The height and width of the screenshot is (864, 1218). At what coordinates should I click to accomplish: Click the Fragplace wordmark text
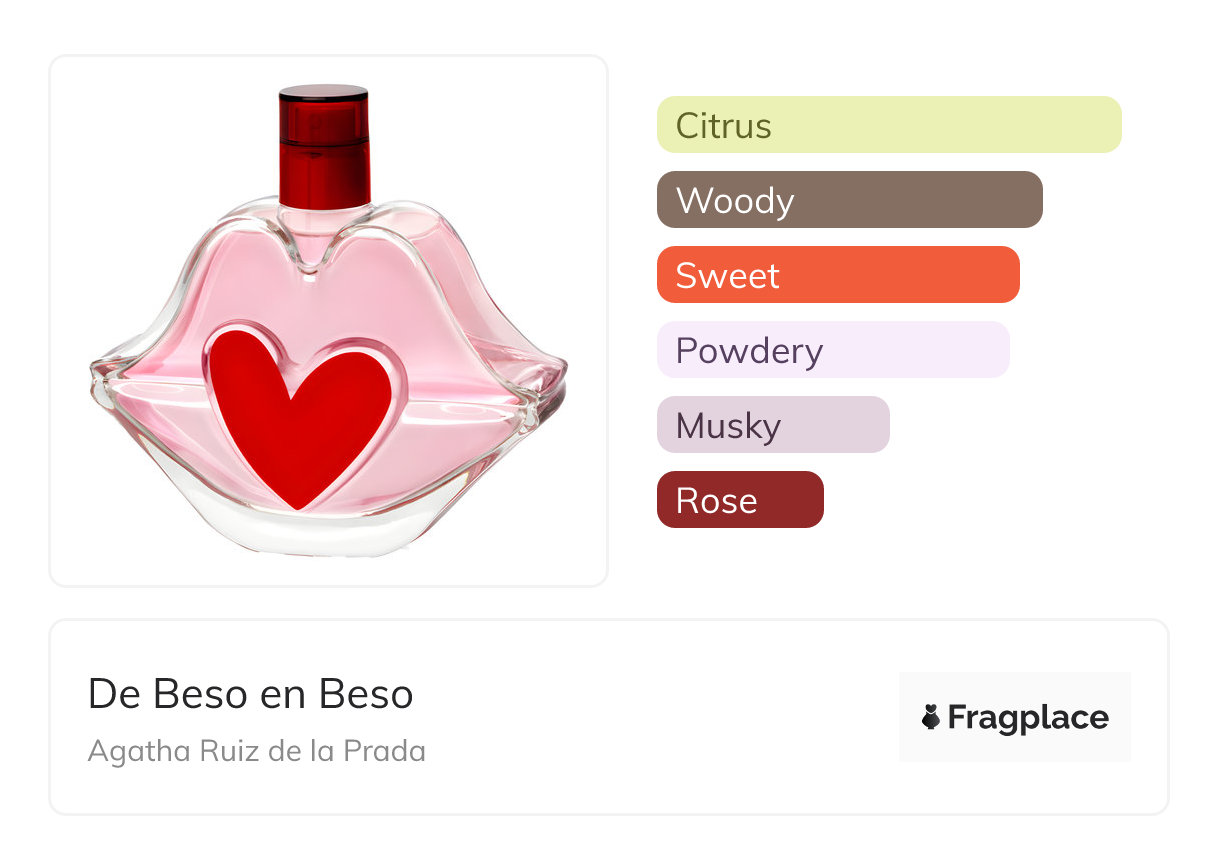(1028, 718)
